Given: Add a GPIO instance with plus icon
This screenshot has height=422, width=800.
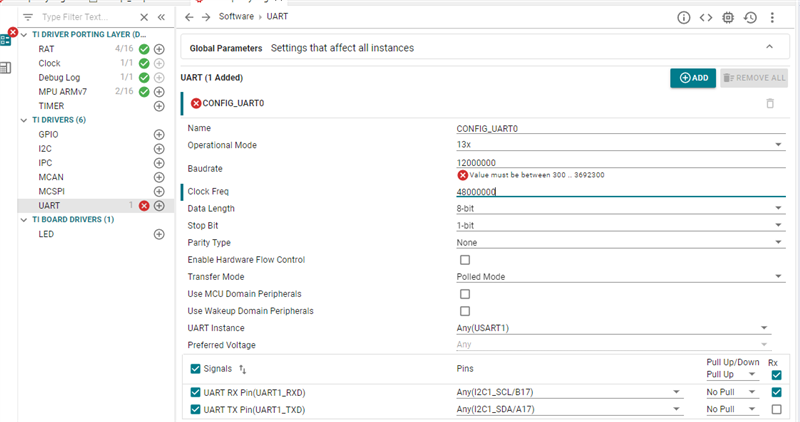Looking at the screenshot, I should pos(159,134).
